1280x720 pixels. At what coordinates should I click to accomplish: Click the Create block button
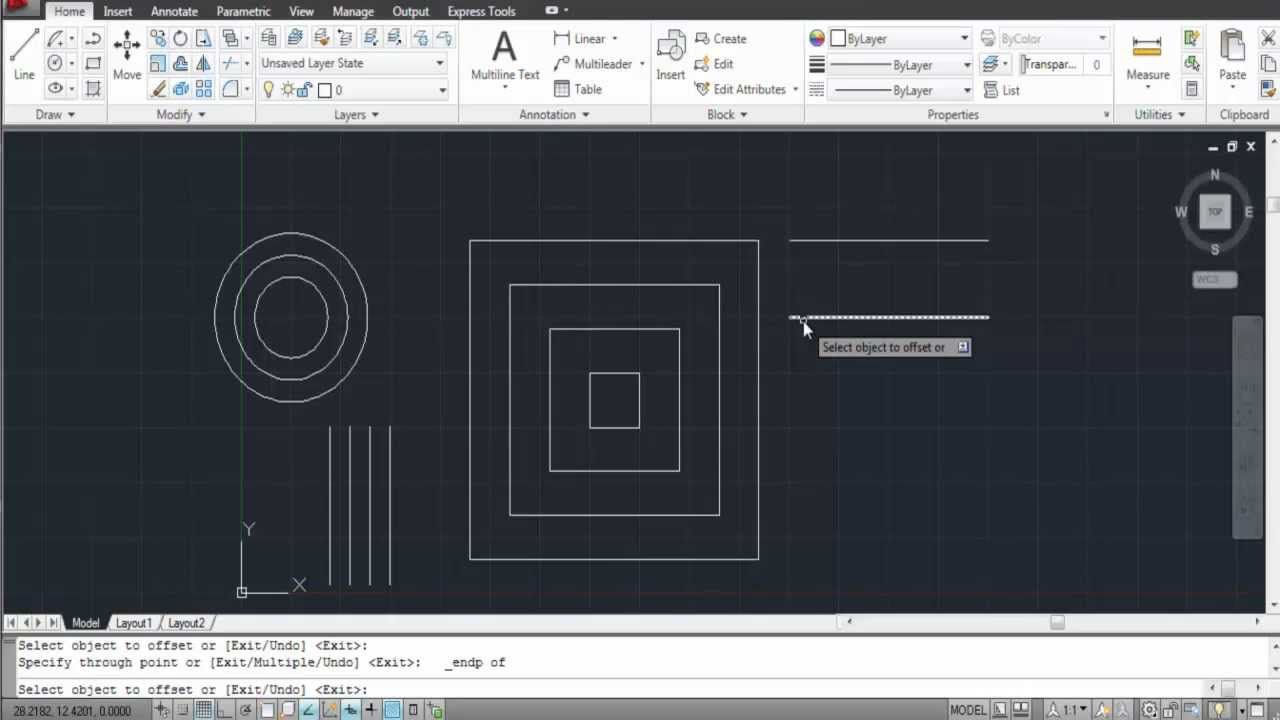[719, 38]
